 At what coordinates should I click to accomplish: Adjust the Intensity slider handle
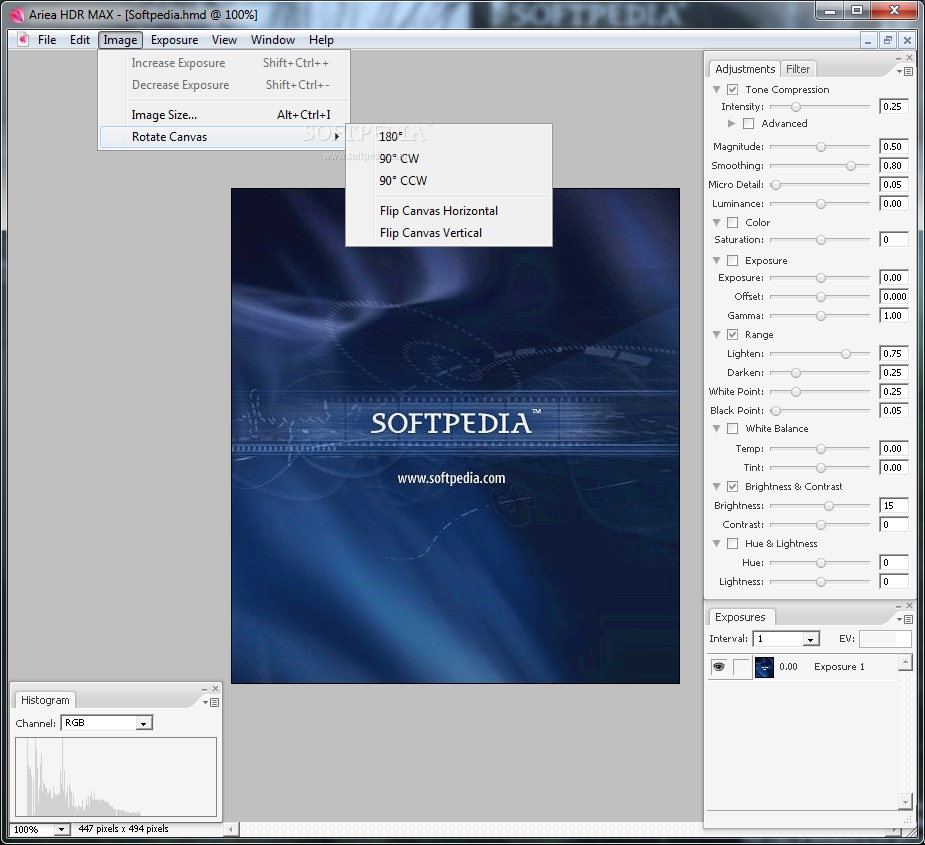pyautogui.click(x=796, y=107)
